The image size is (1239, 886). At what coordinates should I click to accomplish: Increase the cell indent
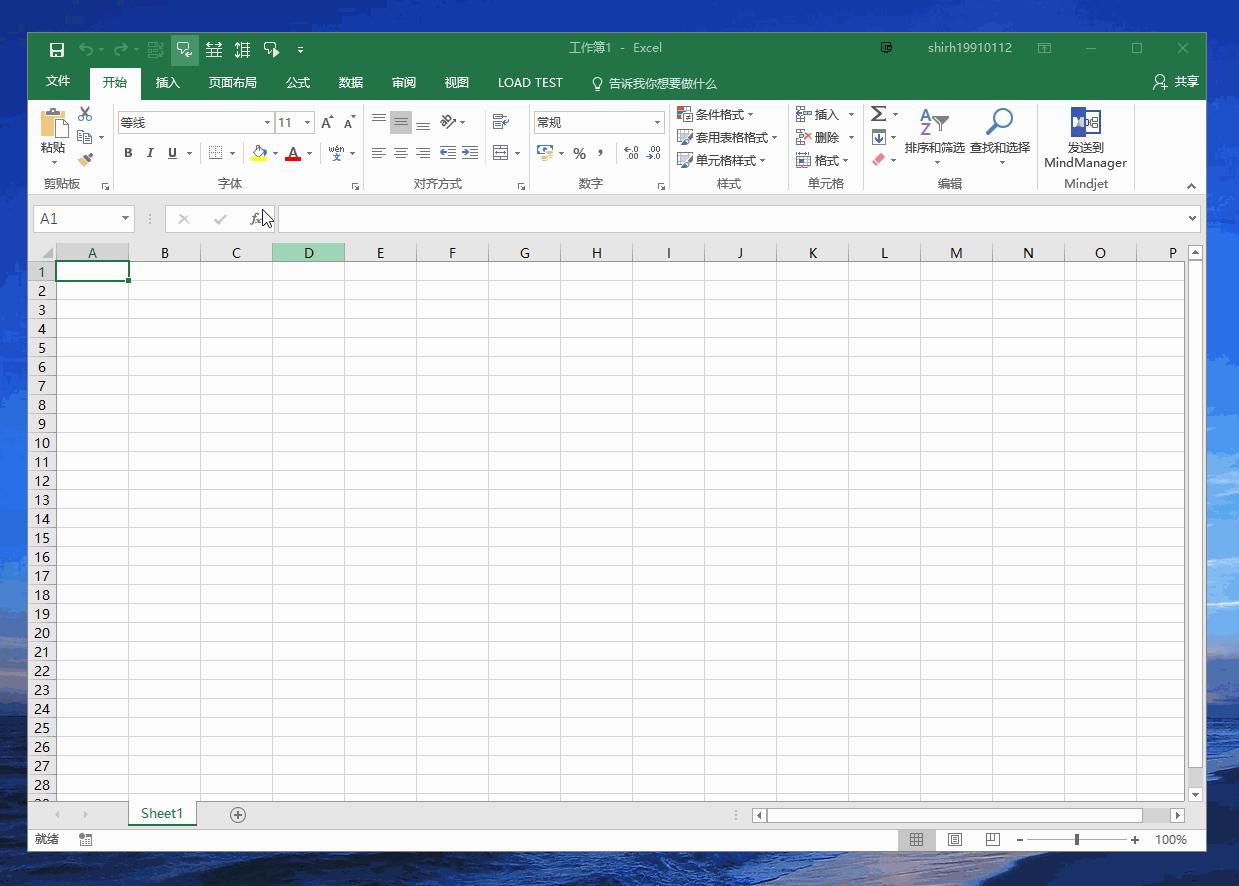[x=469, y=153]
